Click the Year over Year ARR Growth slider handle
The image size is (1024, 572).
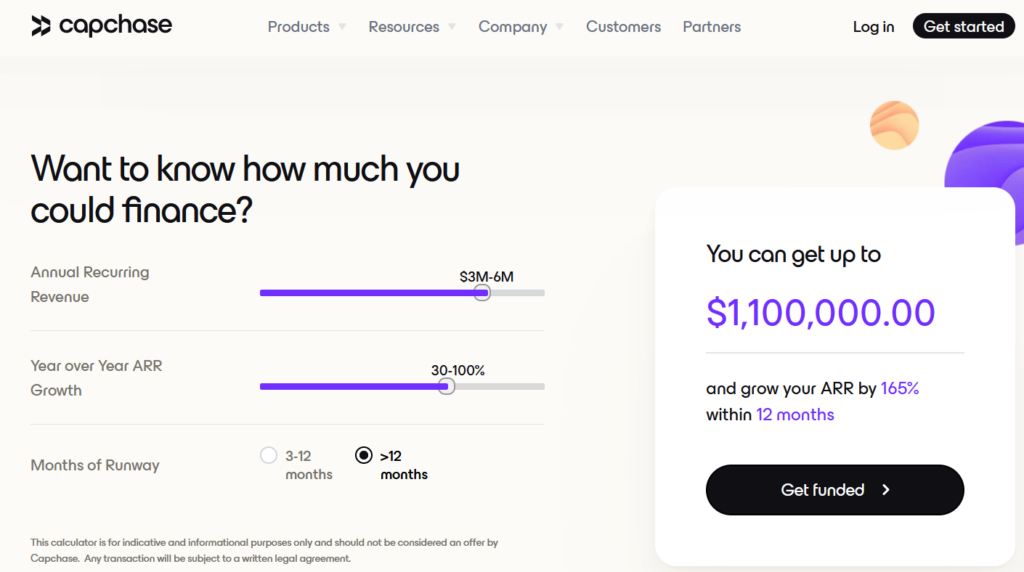447,387
